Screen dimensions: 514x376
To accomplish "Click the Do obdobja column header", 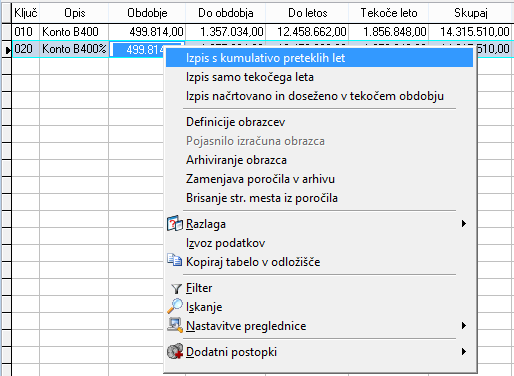I will tap(226, 13).
